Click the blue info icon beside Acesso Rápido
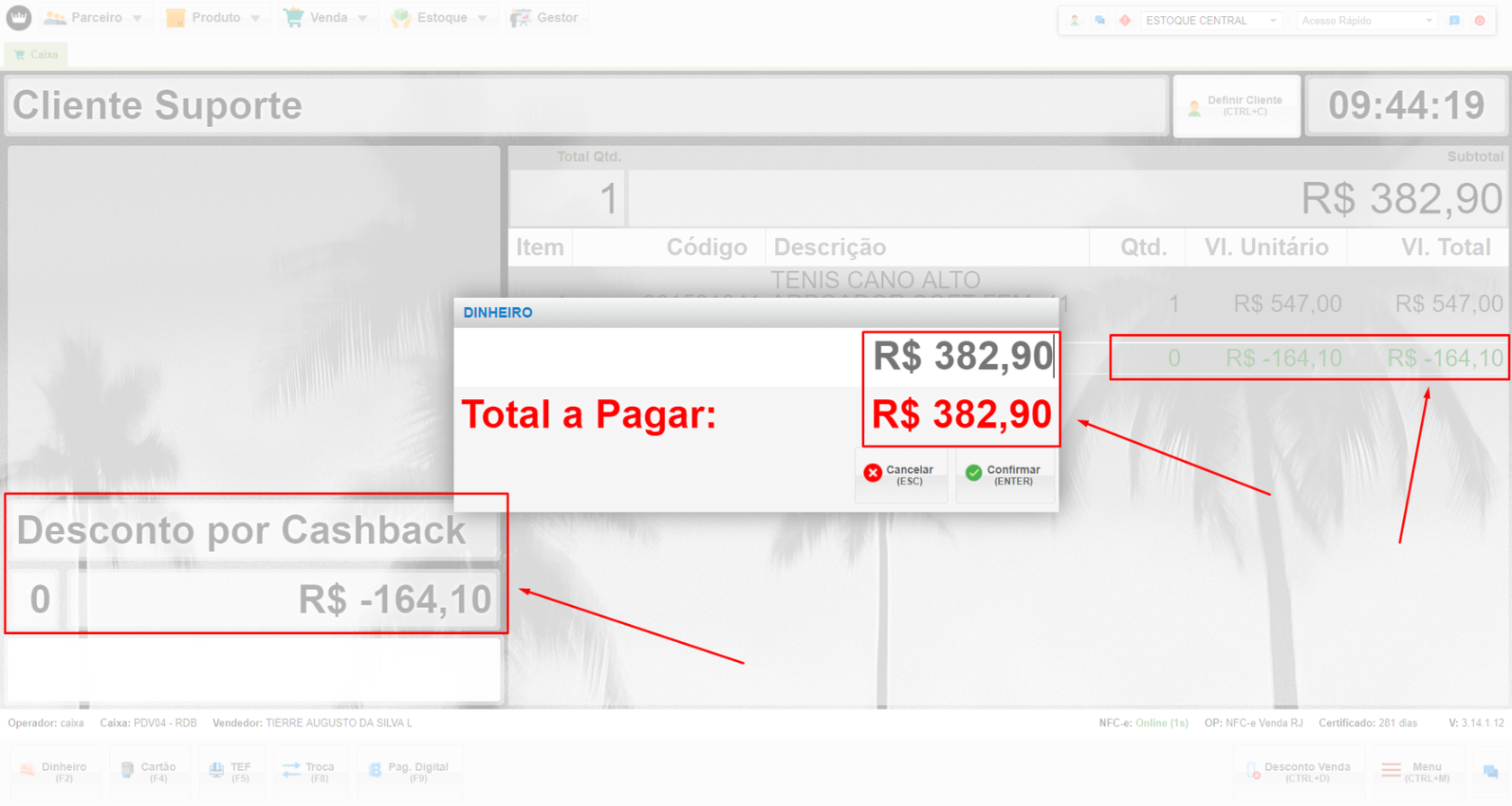The width and height of the screenshot is (1512, 806). 1454,20
